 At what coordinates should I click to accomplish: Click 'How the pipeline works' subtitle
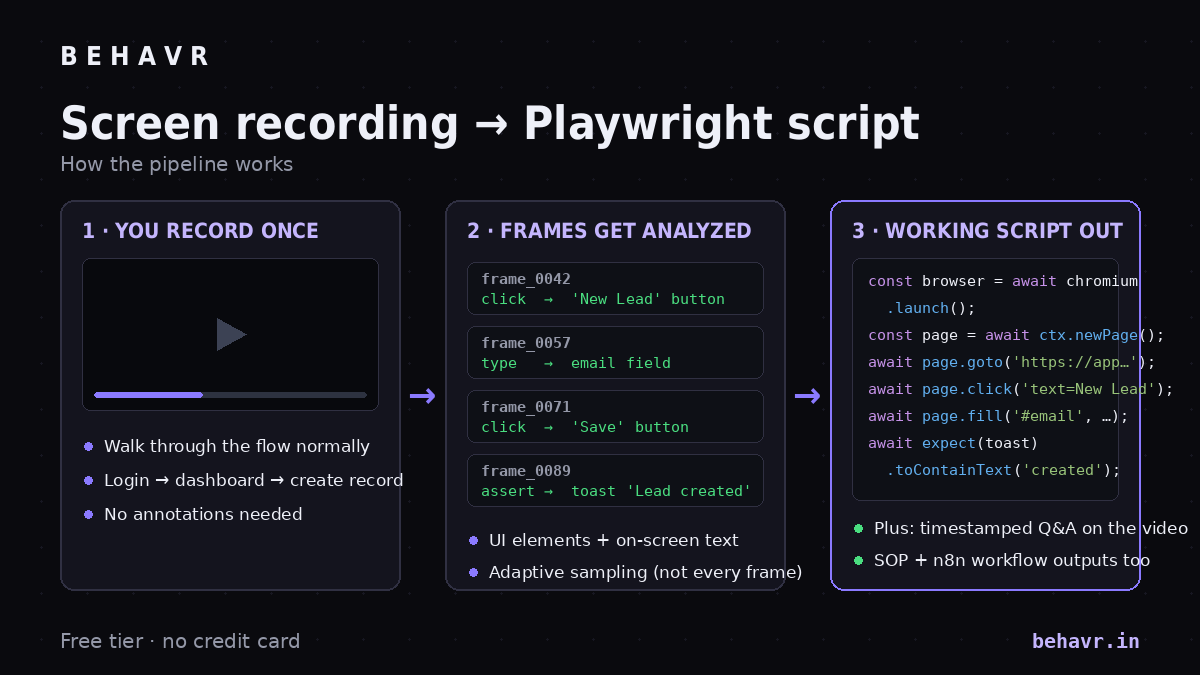[177, 164]
